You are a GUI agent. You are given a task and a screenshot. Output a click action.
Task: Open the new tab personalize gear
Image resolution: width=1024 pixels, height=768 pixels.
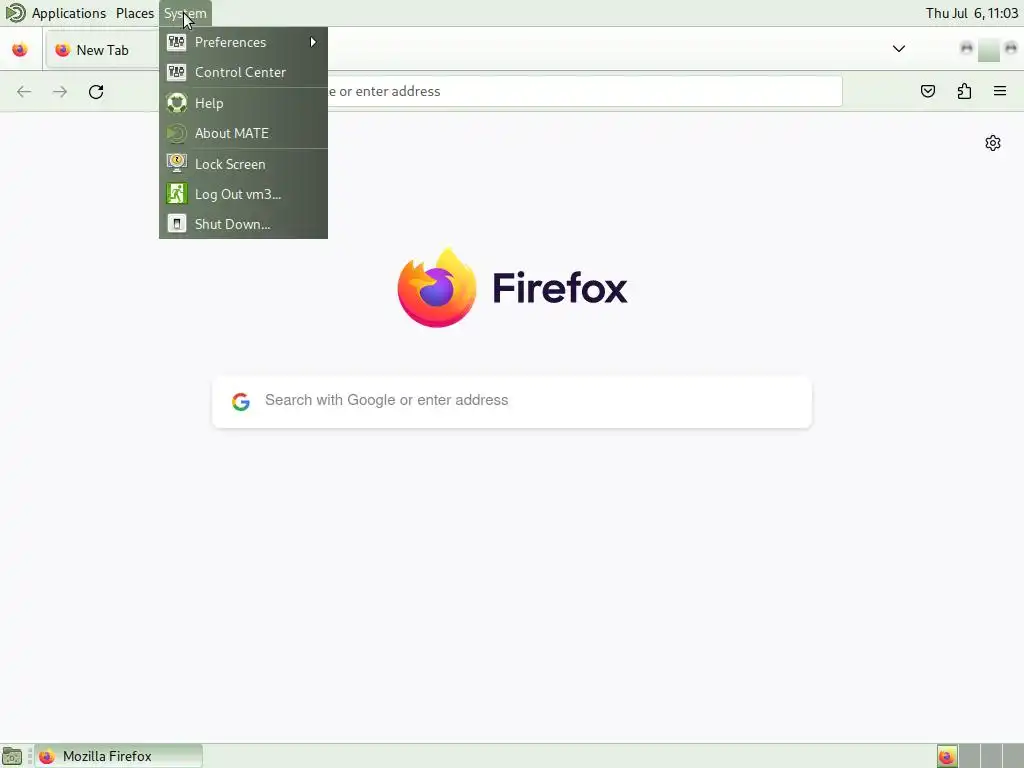(993, 143)
